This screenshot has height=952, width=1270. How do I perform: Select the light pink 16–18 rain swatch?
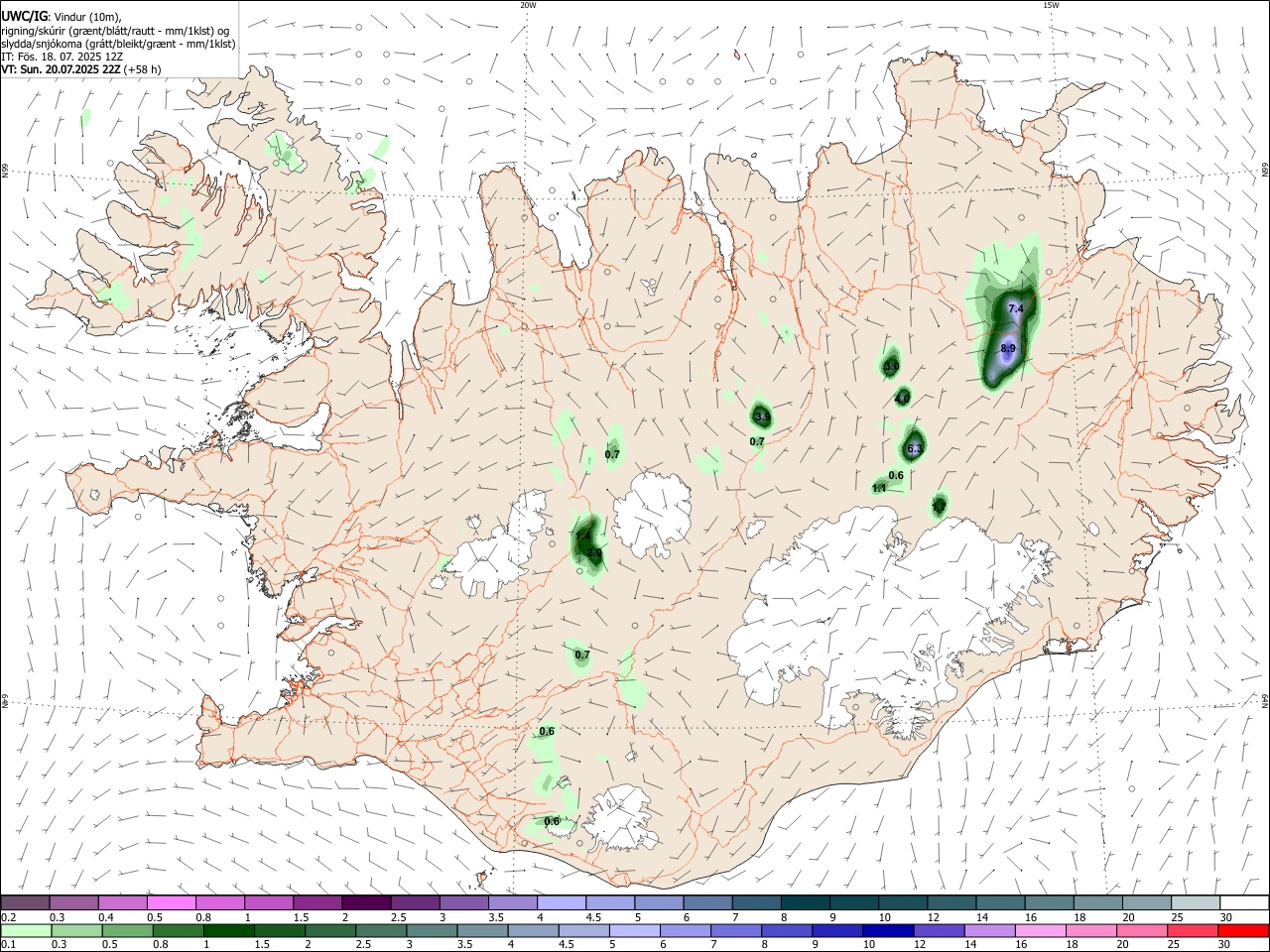pyautogui.click(x=1040, y=931)
